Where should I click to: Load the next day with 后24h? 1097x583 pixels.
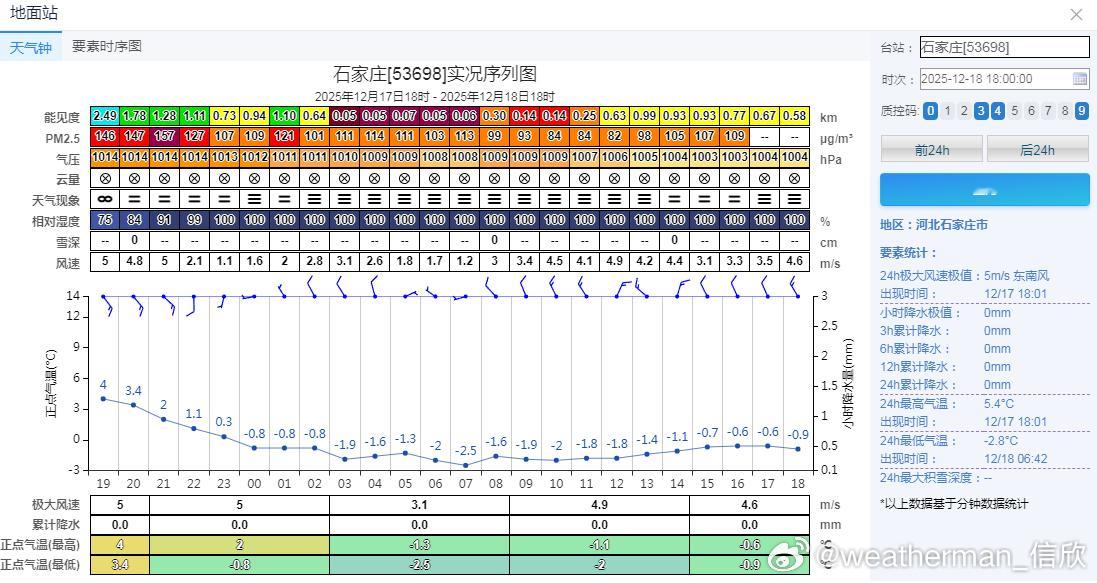[x=1038, y=150]
